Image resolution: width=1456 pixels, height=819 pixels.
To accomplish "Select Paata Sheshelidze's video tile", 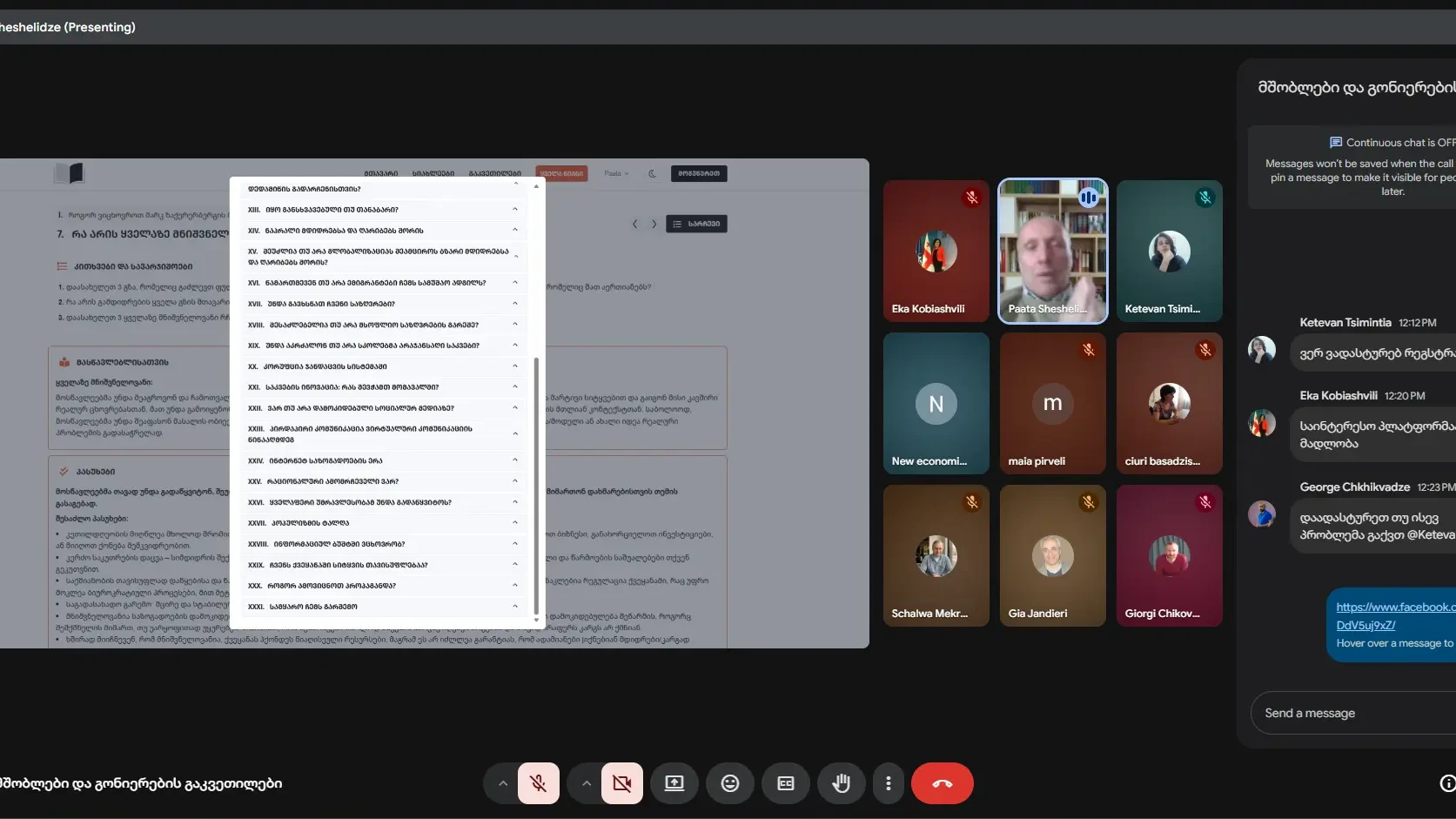I will [1052, 252].
